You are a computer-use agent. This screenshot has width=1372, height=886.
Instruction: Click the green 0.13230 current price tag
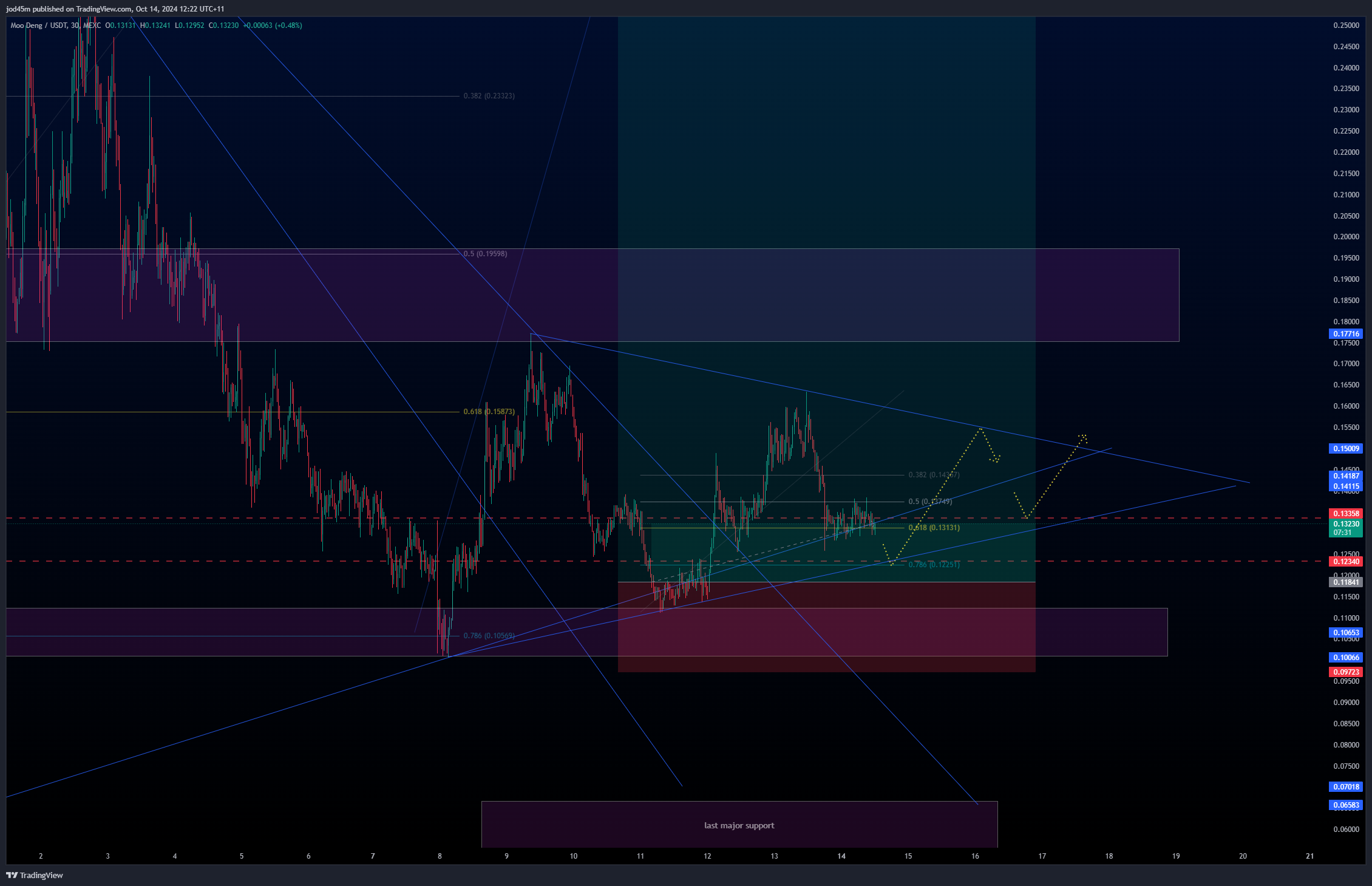pyautogui.click(x=1346, y=524)
